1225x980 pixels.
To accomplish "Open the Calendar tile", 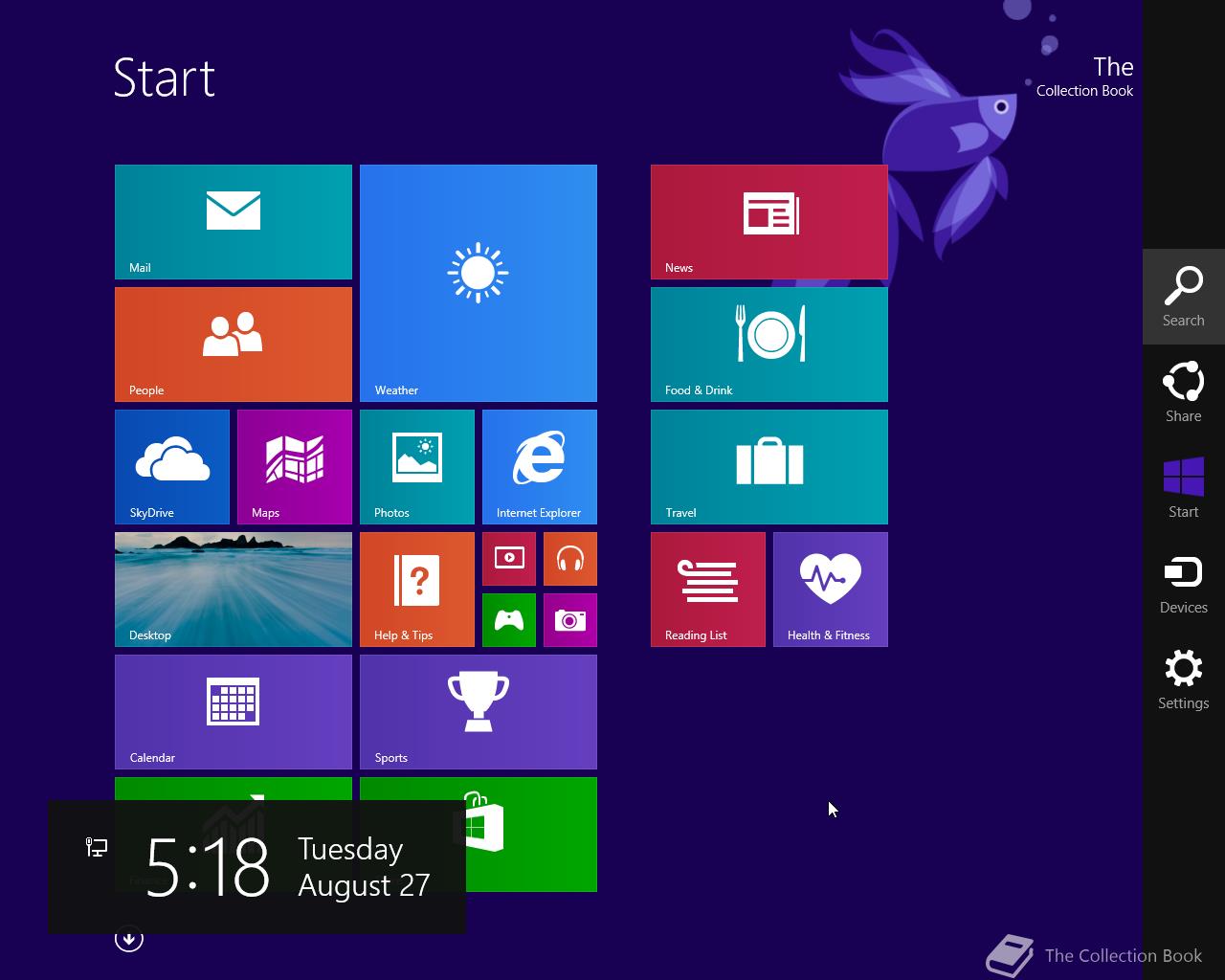I will pyautogui.click(x=234, y=712).
